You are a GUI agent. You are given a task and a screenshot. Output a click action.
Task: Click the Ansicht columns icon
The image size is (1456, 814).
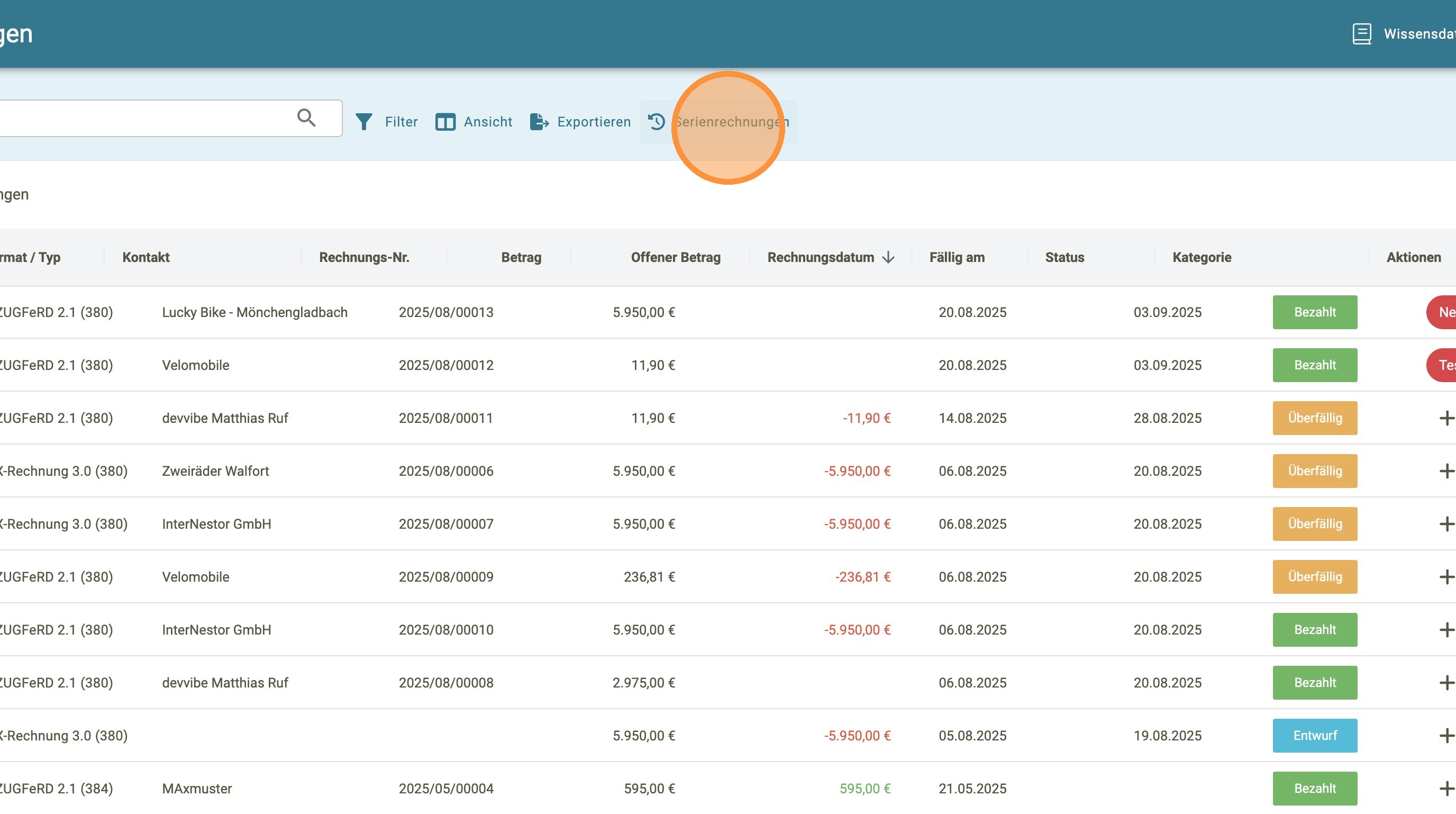445,122
